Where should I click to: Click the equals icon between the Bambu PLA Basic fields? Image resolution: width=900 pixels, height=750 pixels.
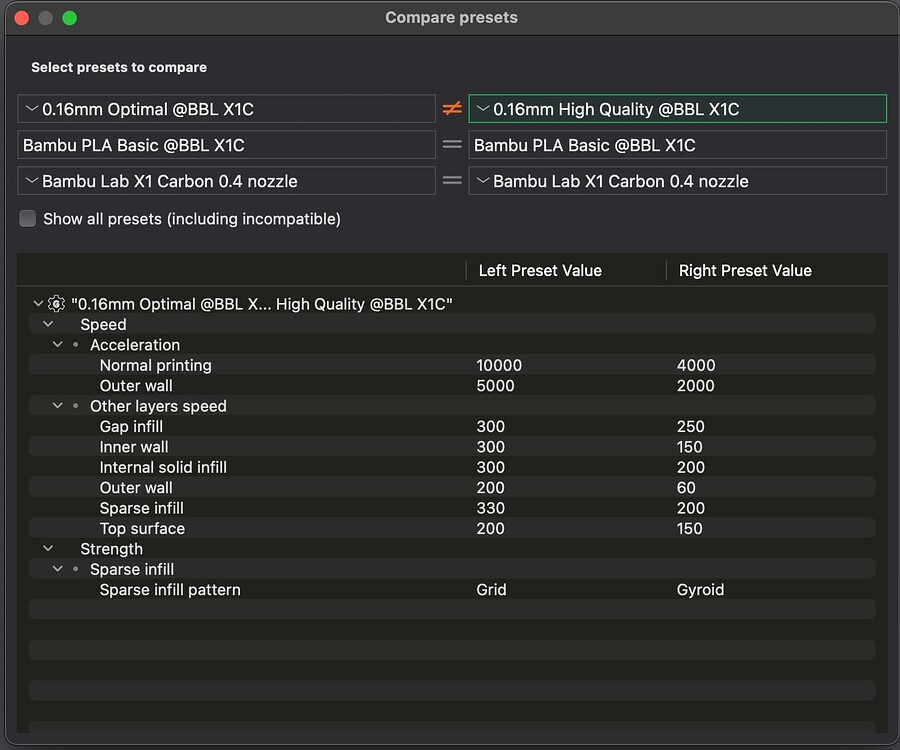coord(452,145)
